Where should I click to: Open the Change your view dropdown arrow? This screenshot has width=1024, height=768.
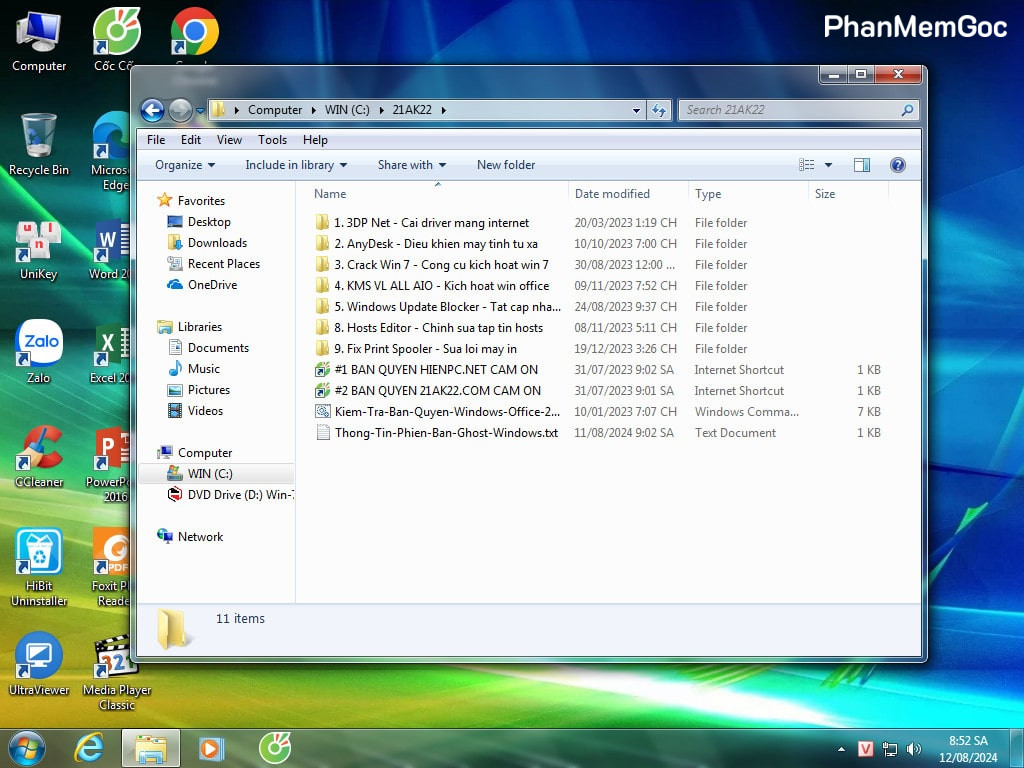click(828, 165)
